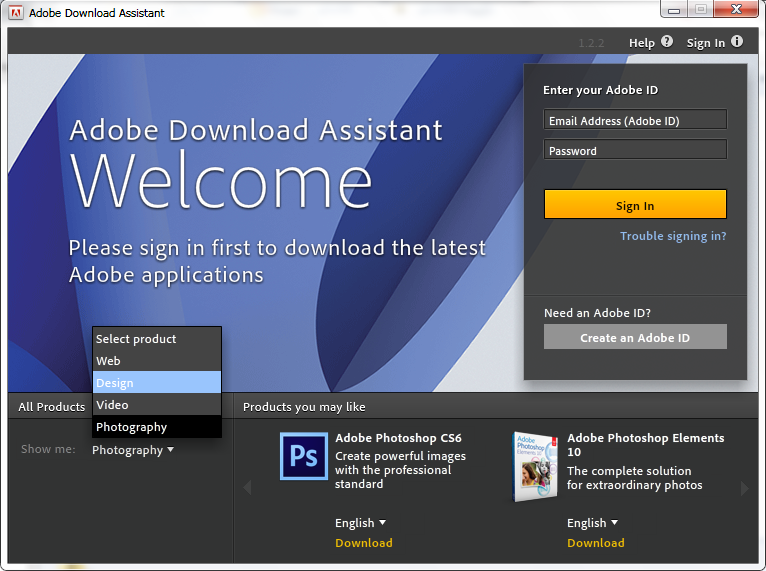Click the Adobe Photoshop CS6 Ps icon
This screenshot has width=766, height=571.
(x=304, y=456)
